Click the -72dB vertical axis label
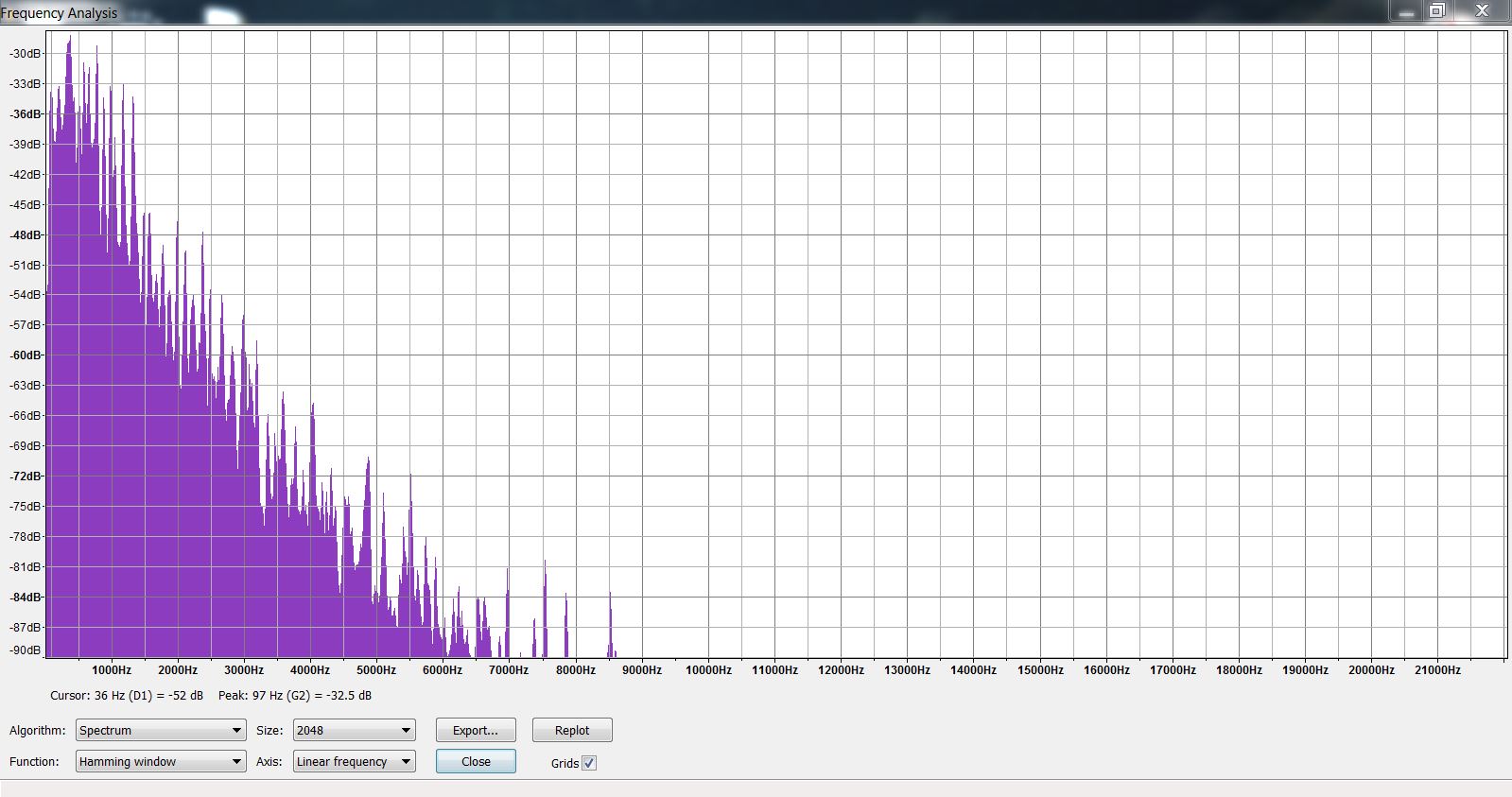 tap(25, 476)
